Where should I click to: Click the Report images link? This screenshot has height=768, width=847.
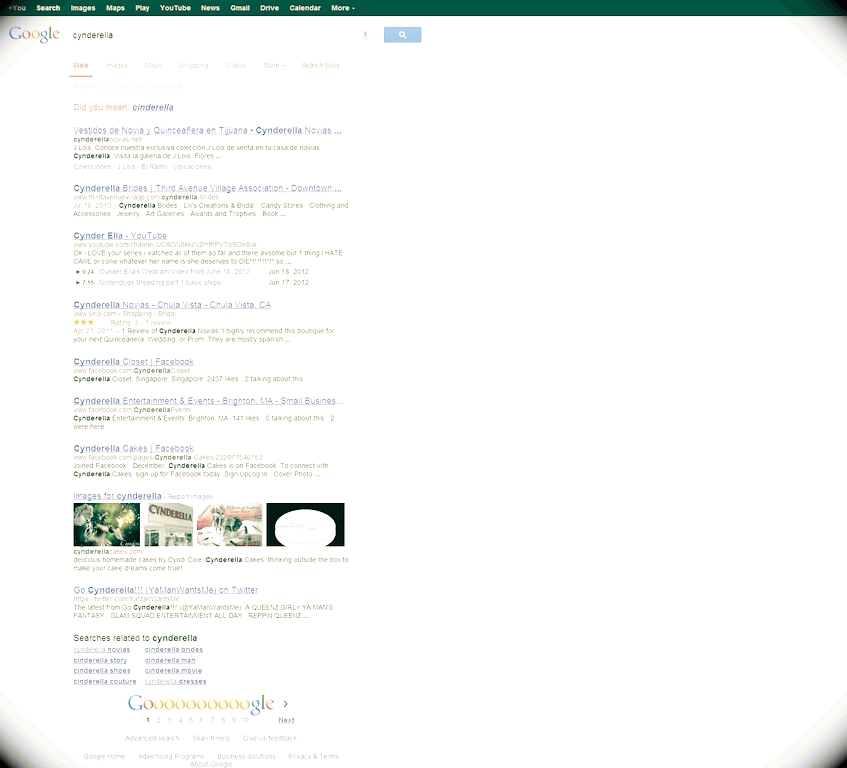pos(190,496)
